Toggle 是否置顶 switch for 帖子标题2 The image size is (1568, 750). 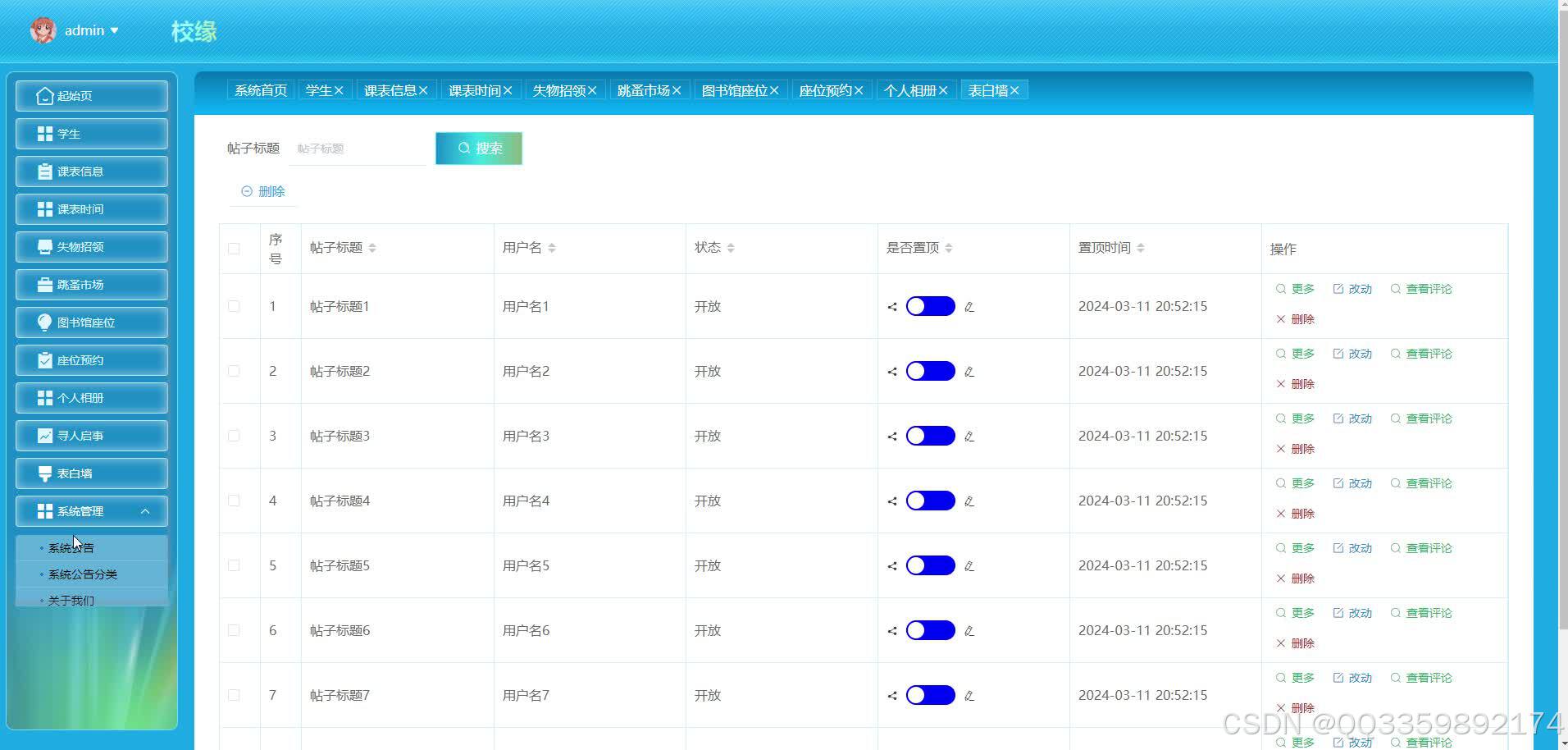930,371
